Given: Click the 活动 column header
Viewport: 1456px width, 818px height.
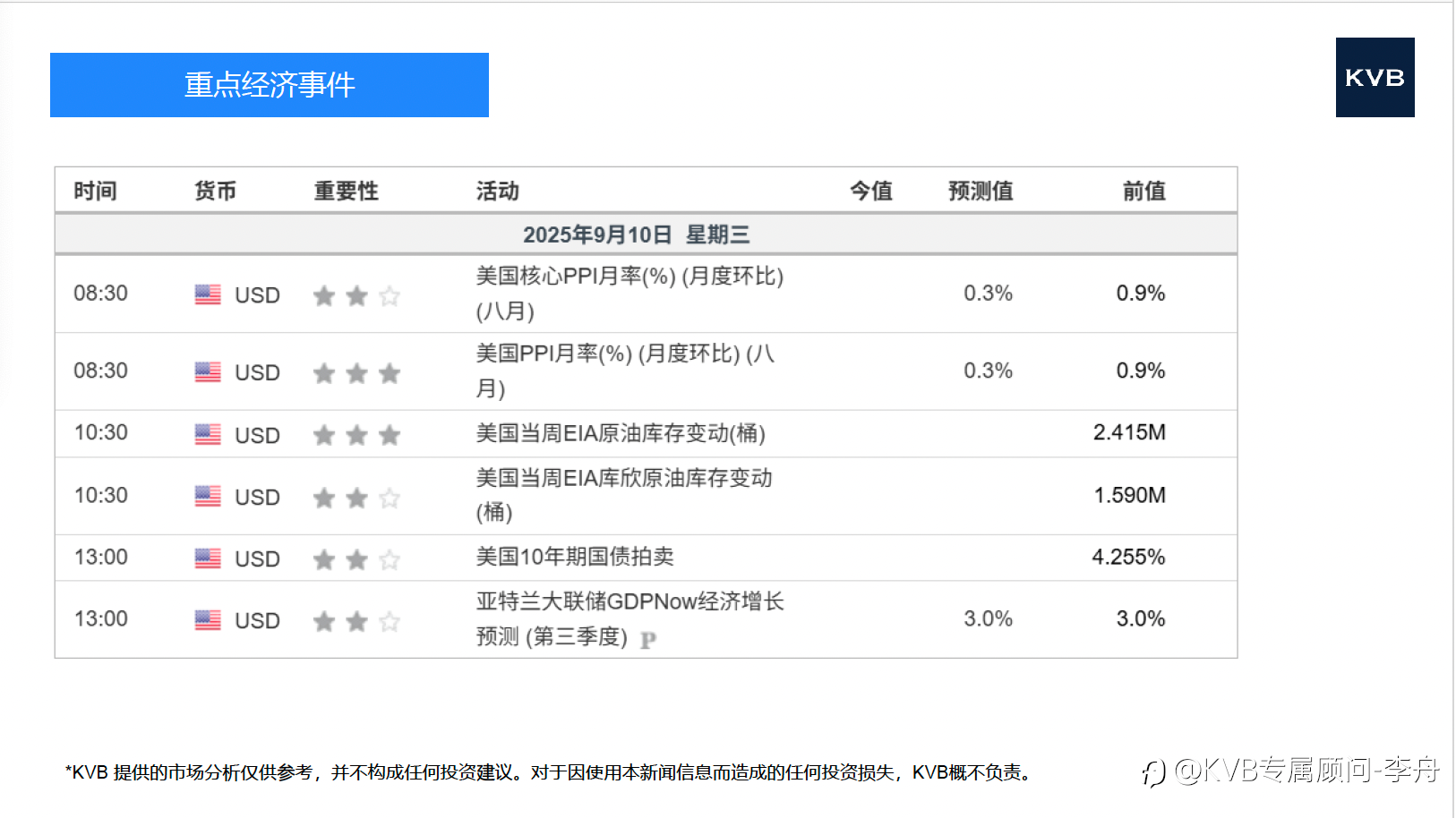Looking at the screenshot, I should [x=498, y=191].
